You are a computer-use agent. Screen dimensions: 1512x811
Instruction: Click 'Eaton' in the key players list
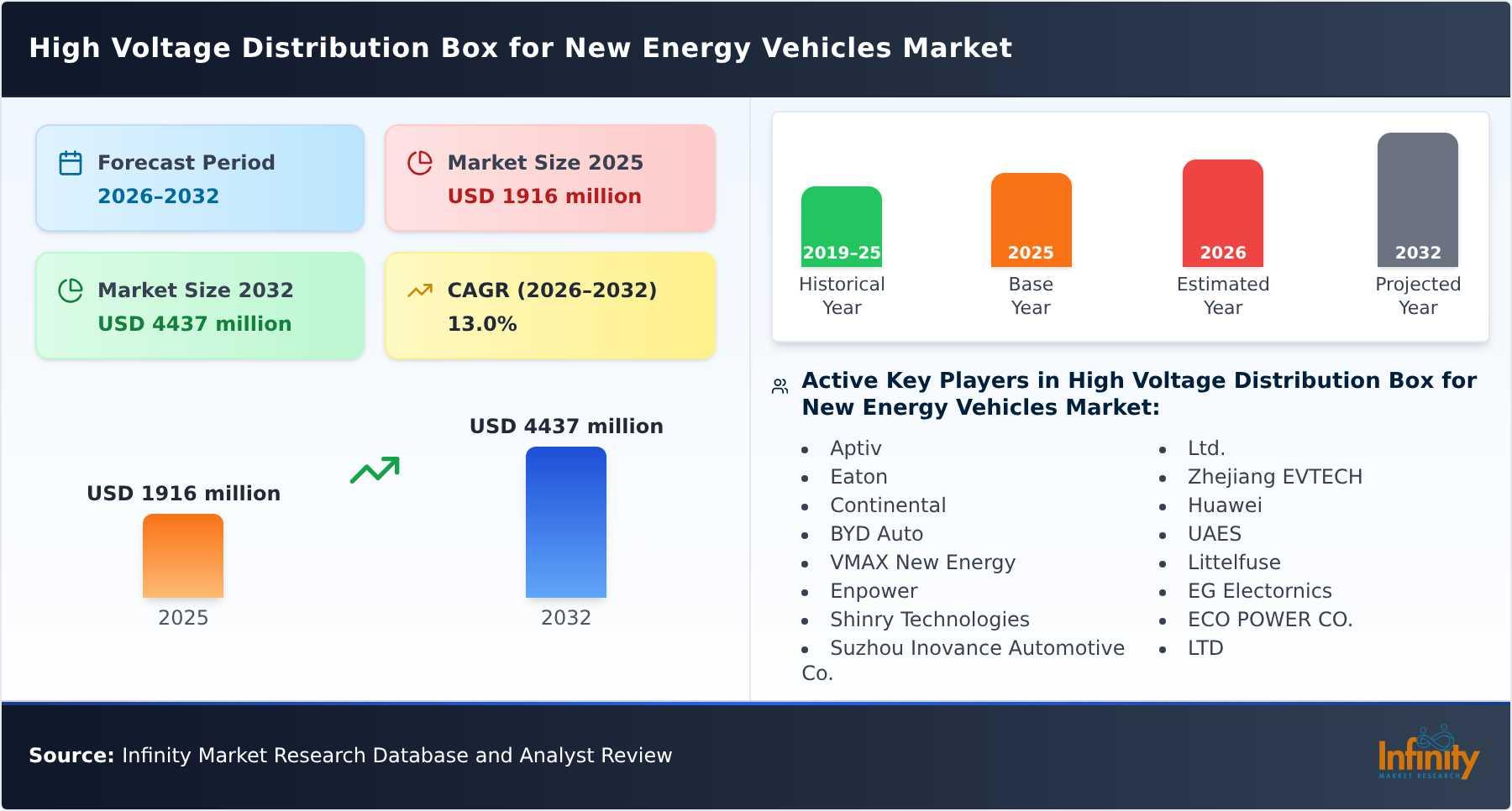click(858, 477)
